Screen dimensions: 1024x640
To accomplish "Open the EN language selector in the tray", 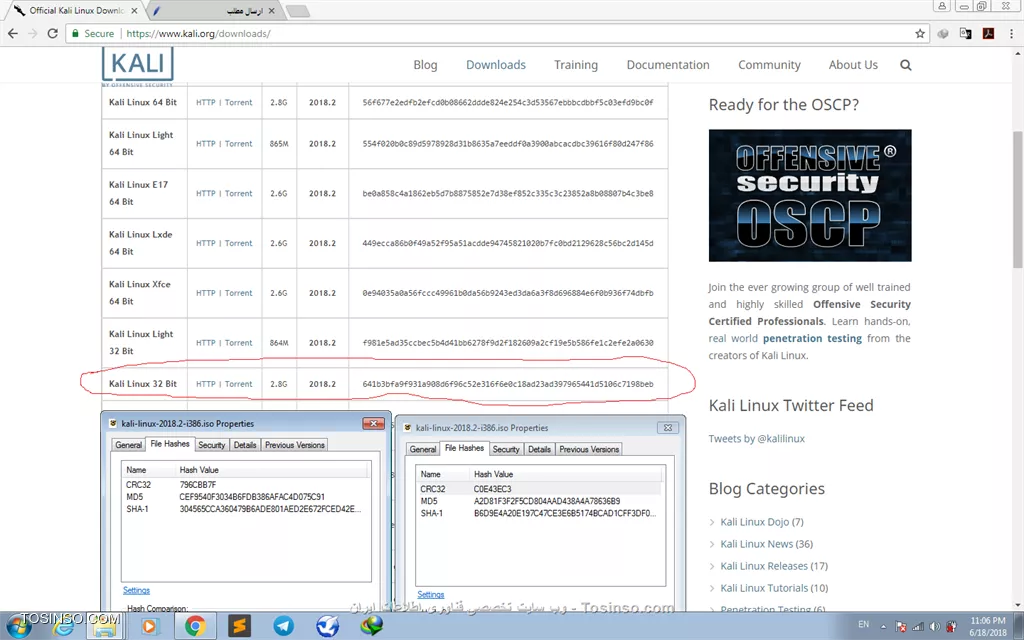I will (863, 624).
